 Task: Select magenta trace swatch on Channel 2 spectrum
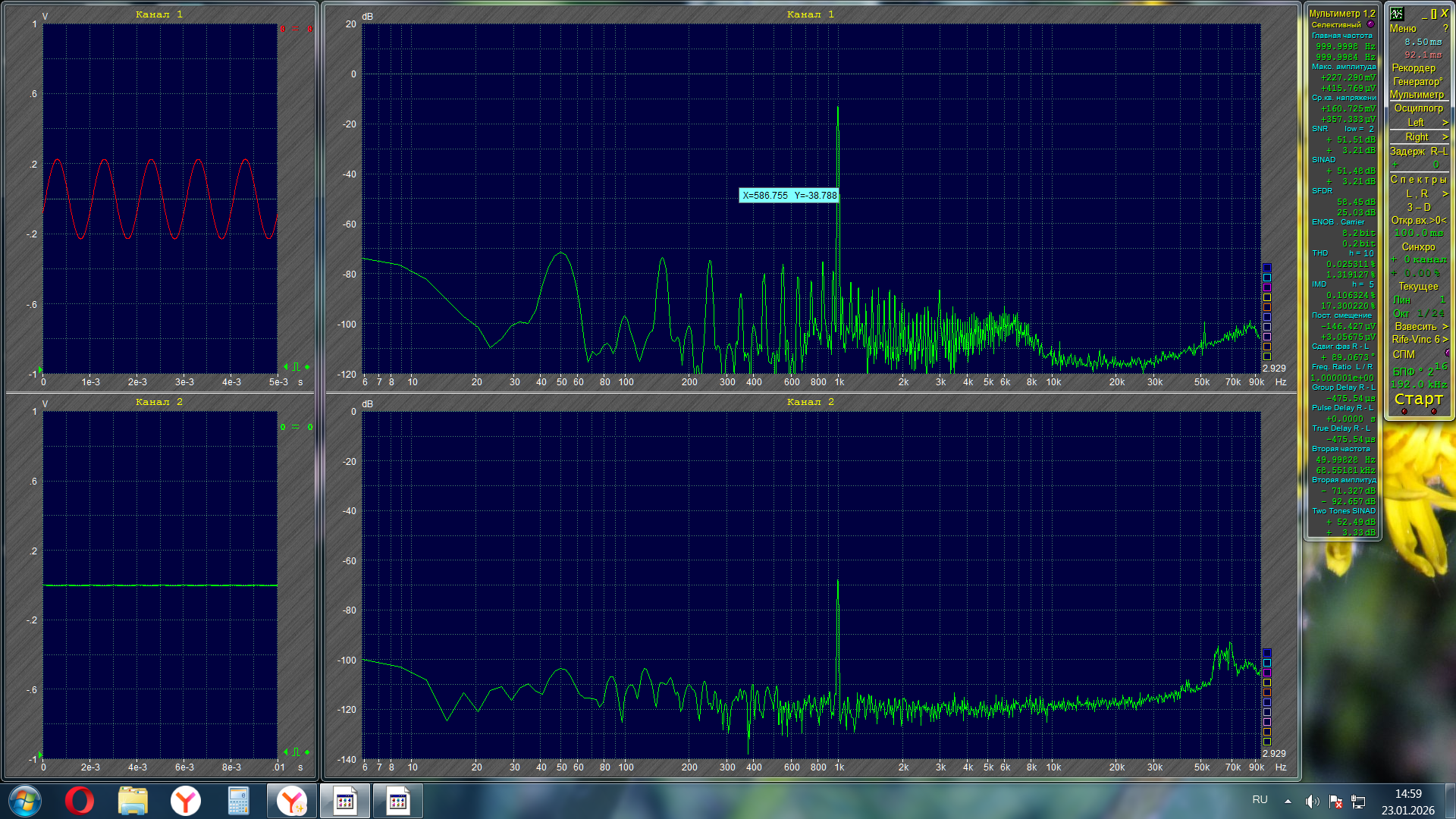pyautogui.click(x=1266, y=673)
